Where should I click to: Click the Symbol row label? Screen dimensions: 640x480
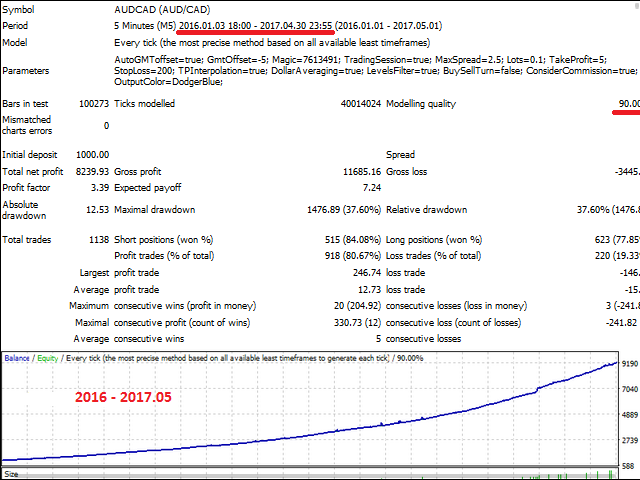18,9
